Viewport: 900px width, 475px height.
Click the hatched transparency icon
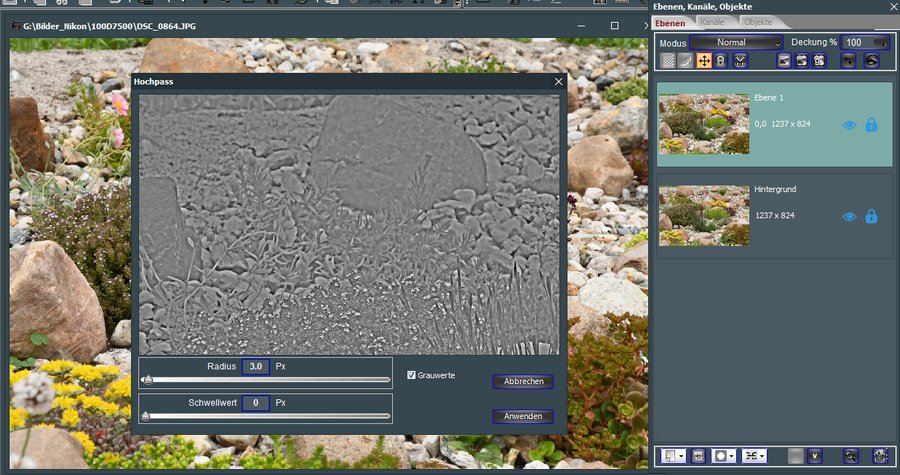668,61
